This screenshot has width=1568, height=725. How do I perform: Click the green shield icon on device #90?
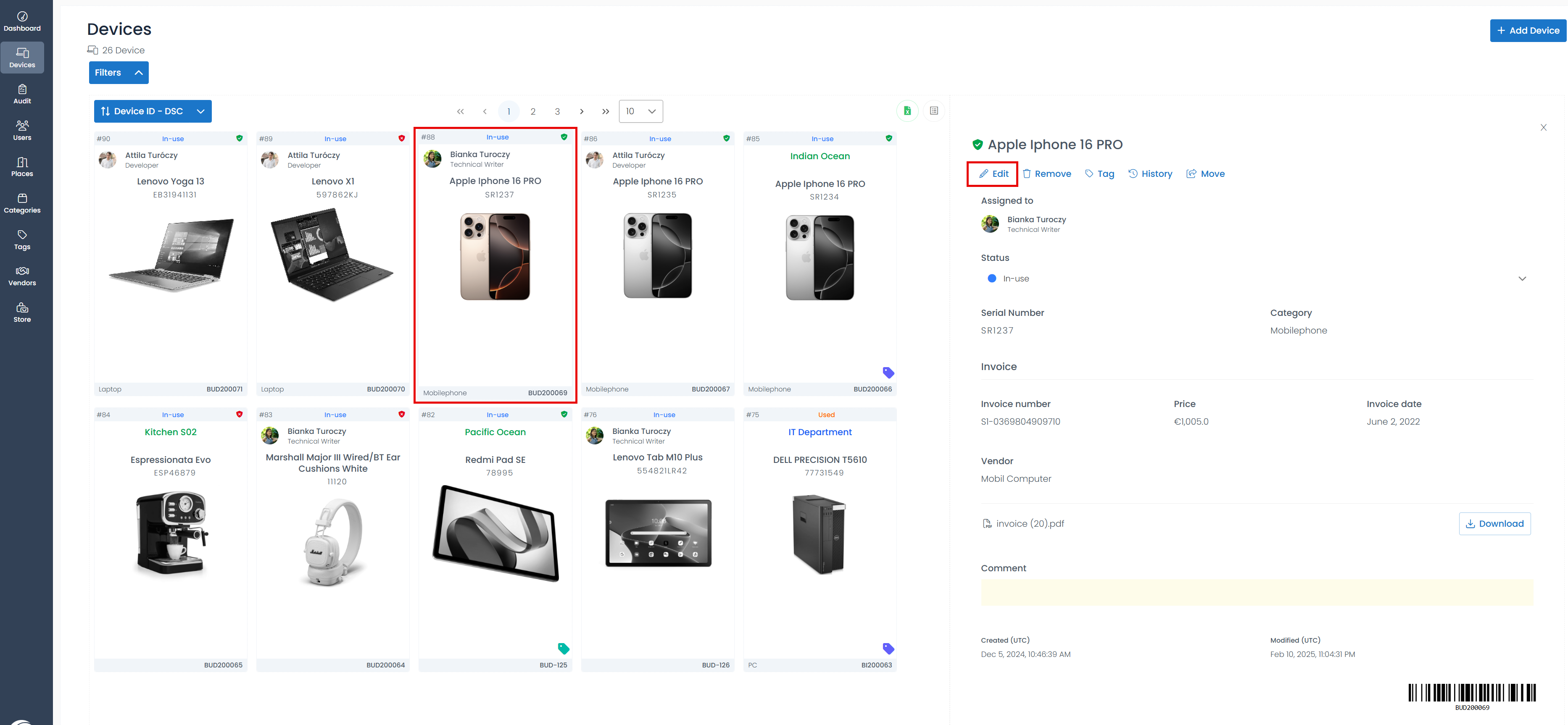[x=239, y=138]
